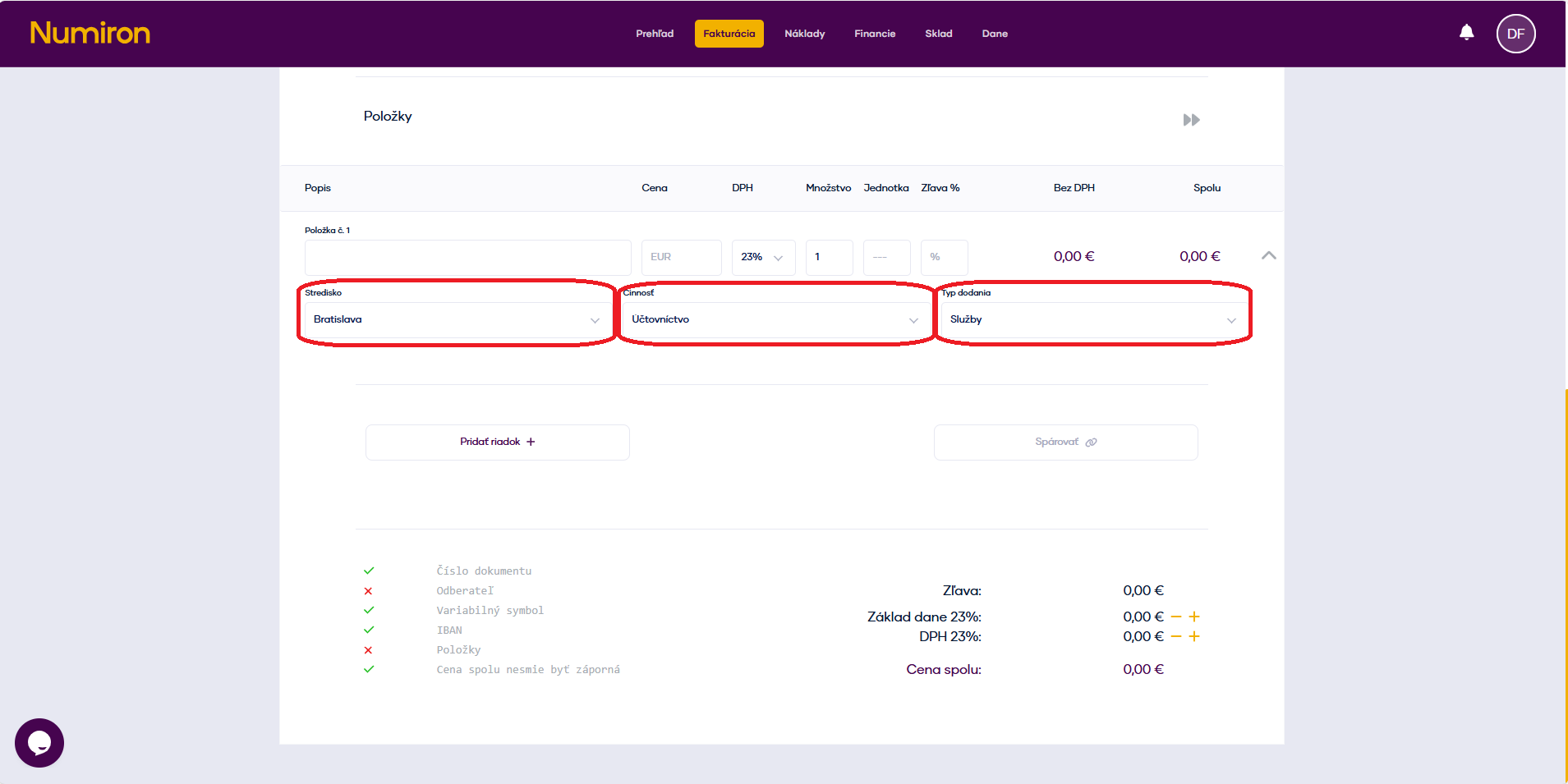1568x784 pixels.
Task: Open the DF user avatar menu
Action: coord(1515,34)
